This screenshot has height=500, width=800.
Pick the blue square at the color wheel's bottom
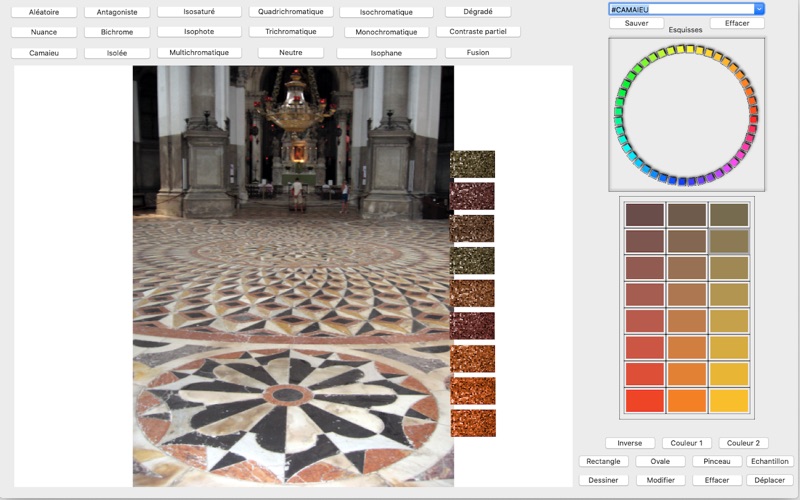pos(682,181)
